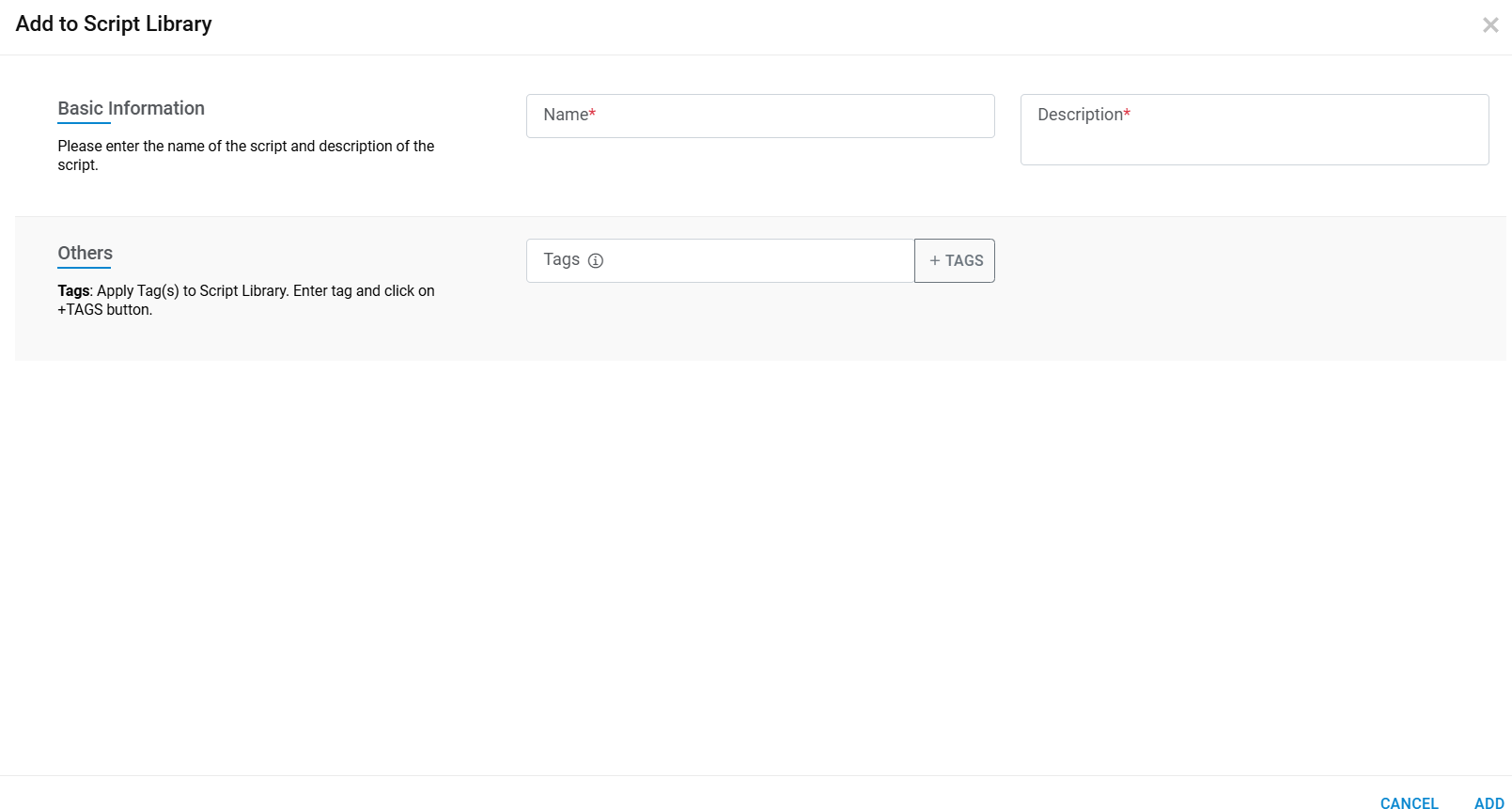Click the TAGS button label

click(x=964, y=260)
